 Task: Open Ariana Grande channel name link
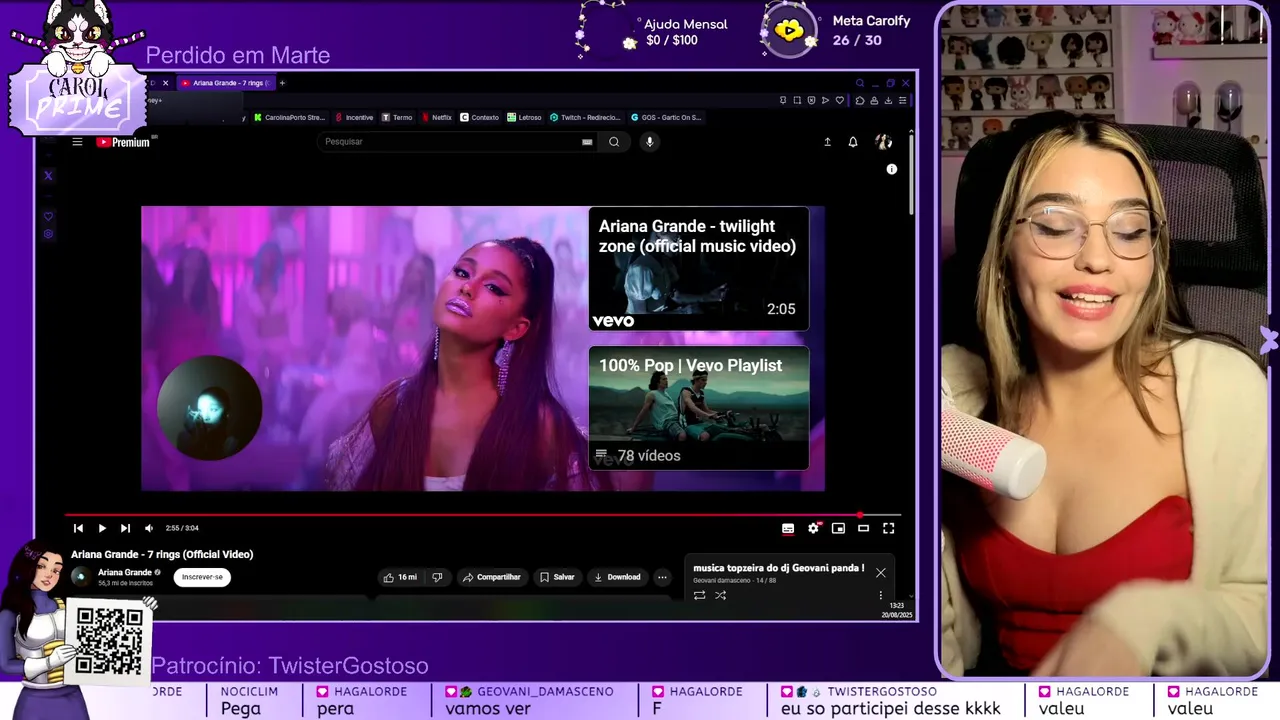(125, 573)
